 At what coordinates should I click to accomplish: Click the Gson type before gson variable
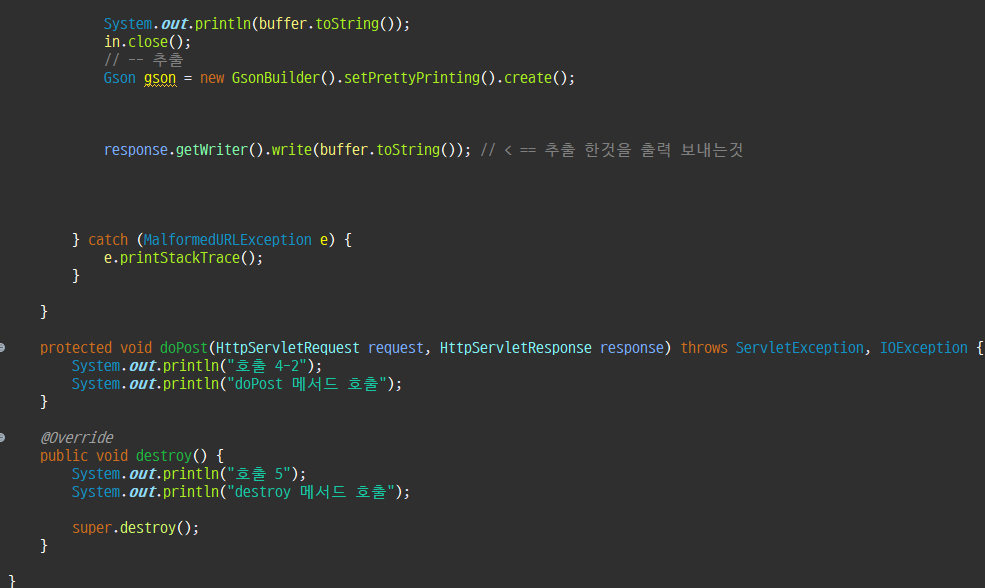[x=119, y=78]
